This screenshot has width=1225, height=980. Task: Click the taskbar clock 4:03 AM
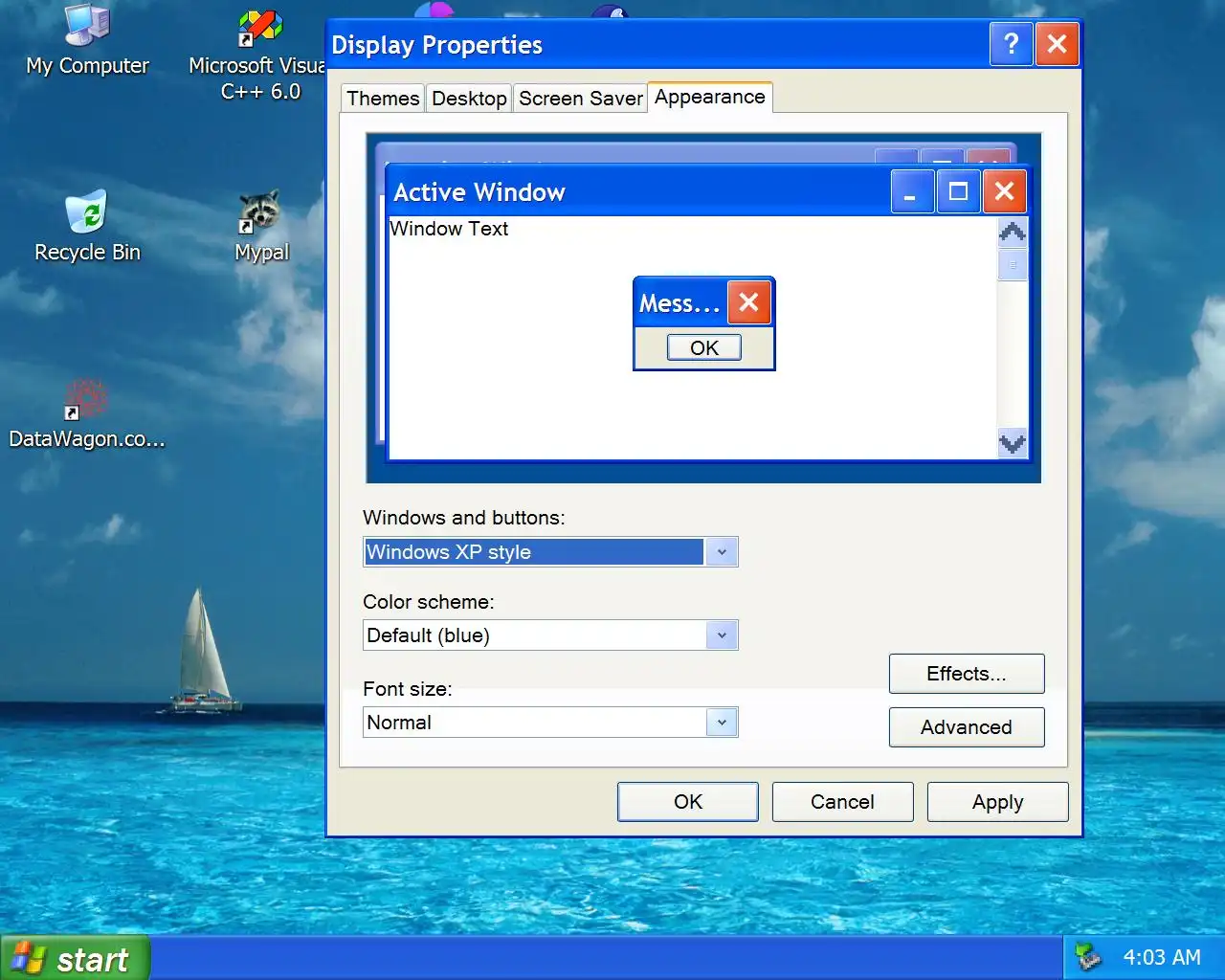click(1162, 957)
